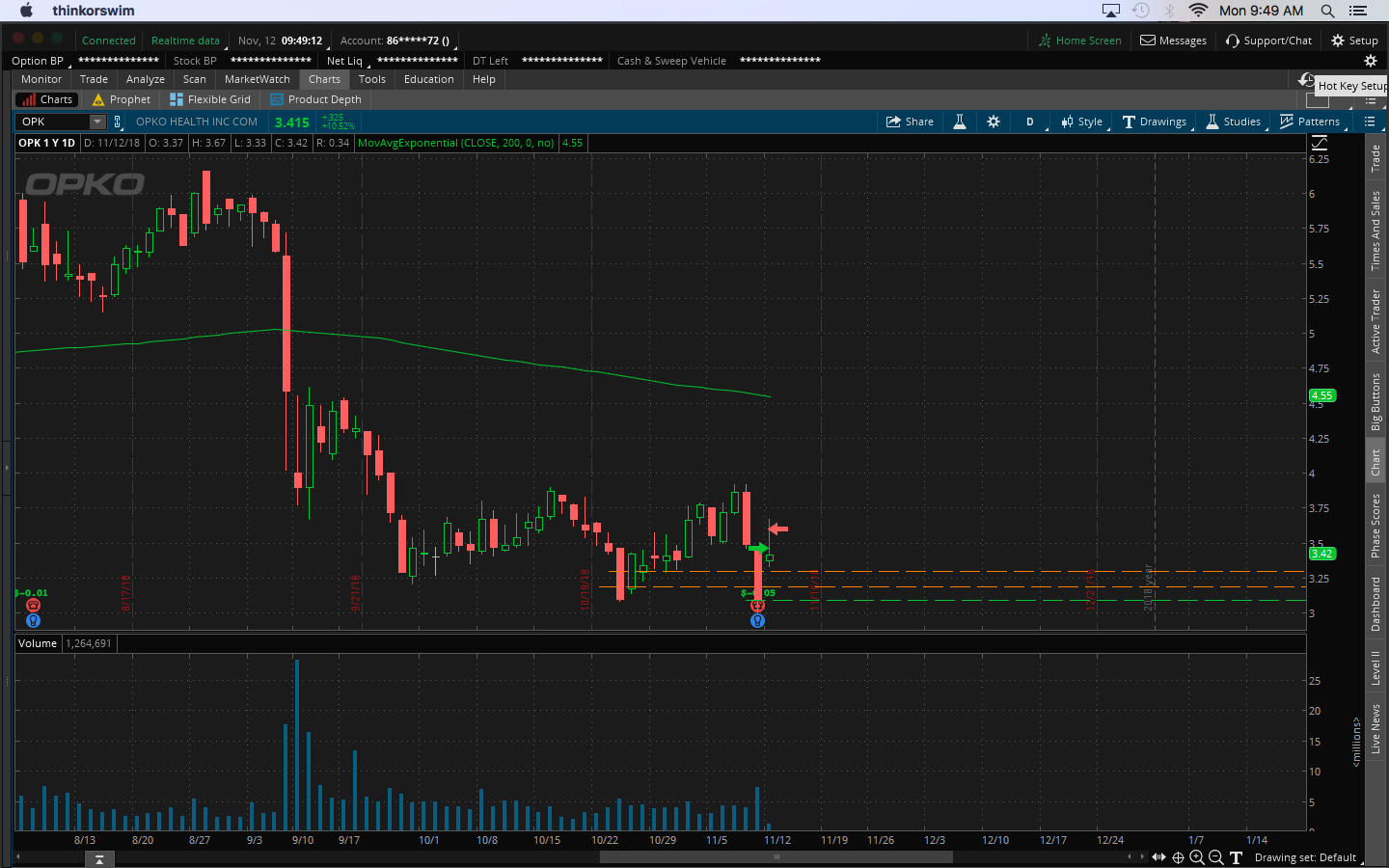Click Support/Chat link

1268,41
